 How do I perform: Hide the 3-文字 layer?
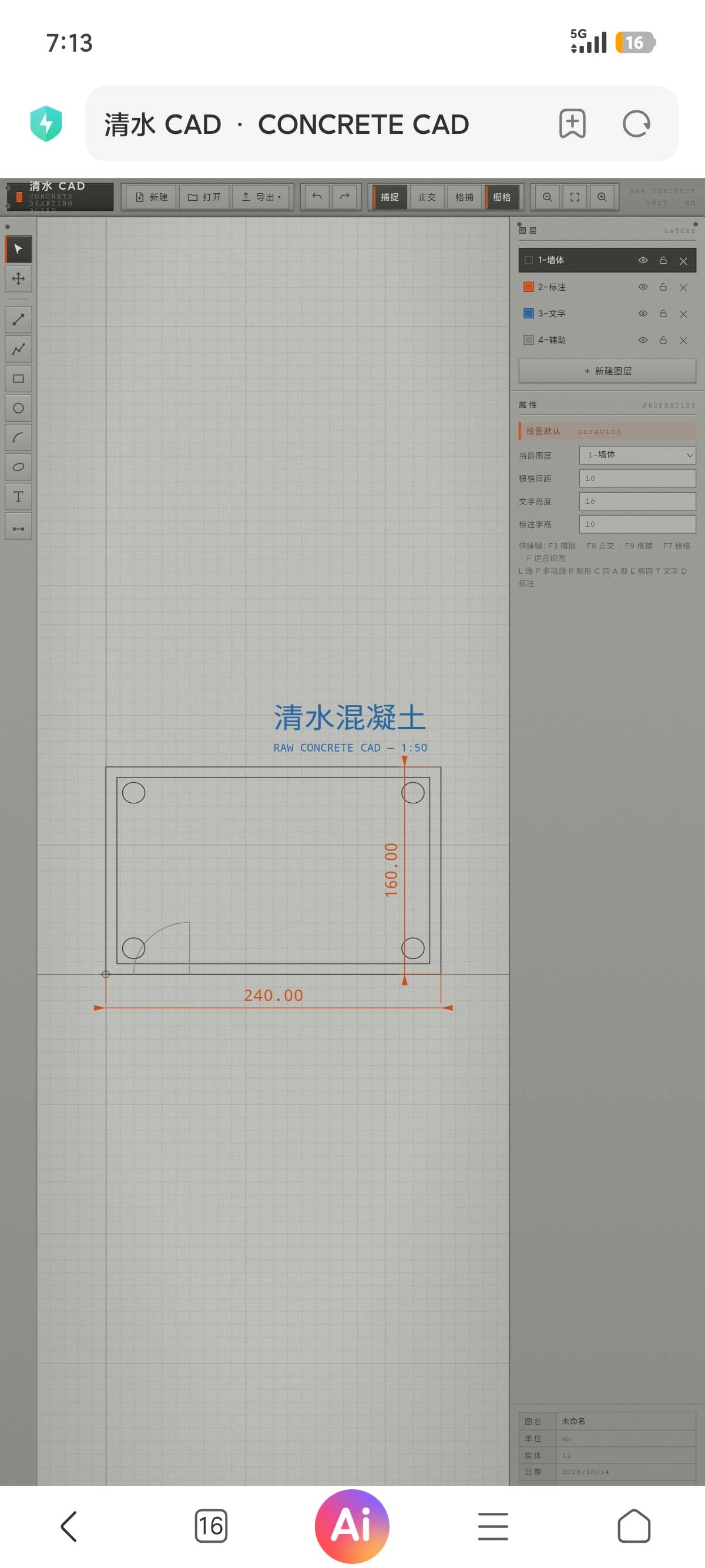(643, 314)
